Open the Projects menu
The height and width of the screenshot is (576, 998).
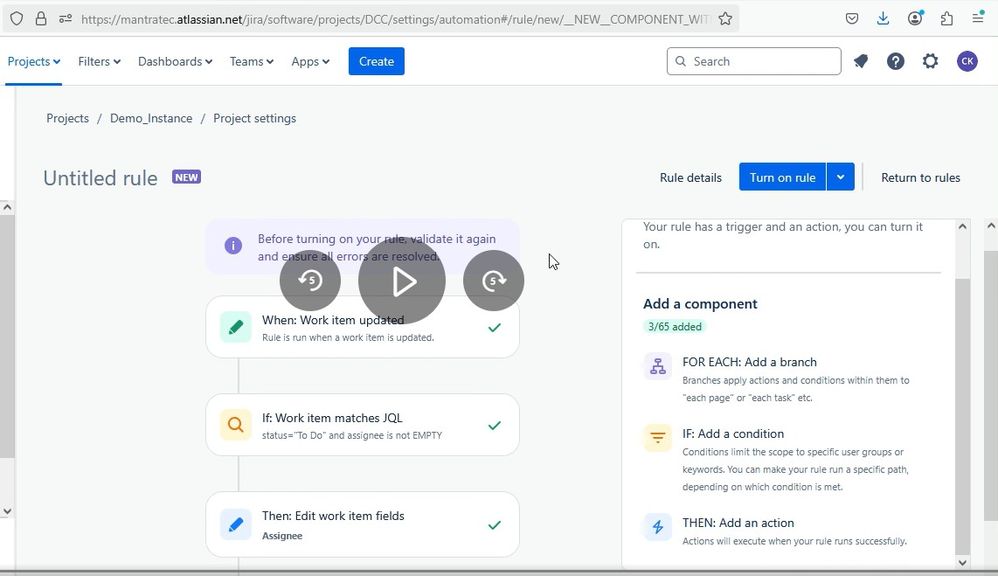[x=34, y=61]
